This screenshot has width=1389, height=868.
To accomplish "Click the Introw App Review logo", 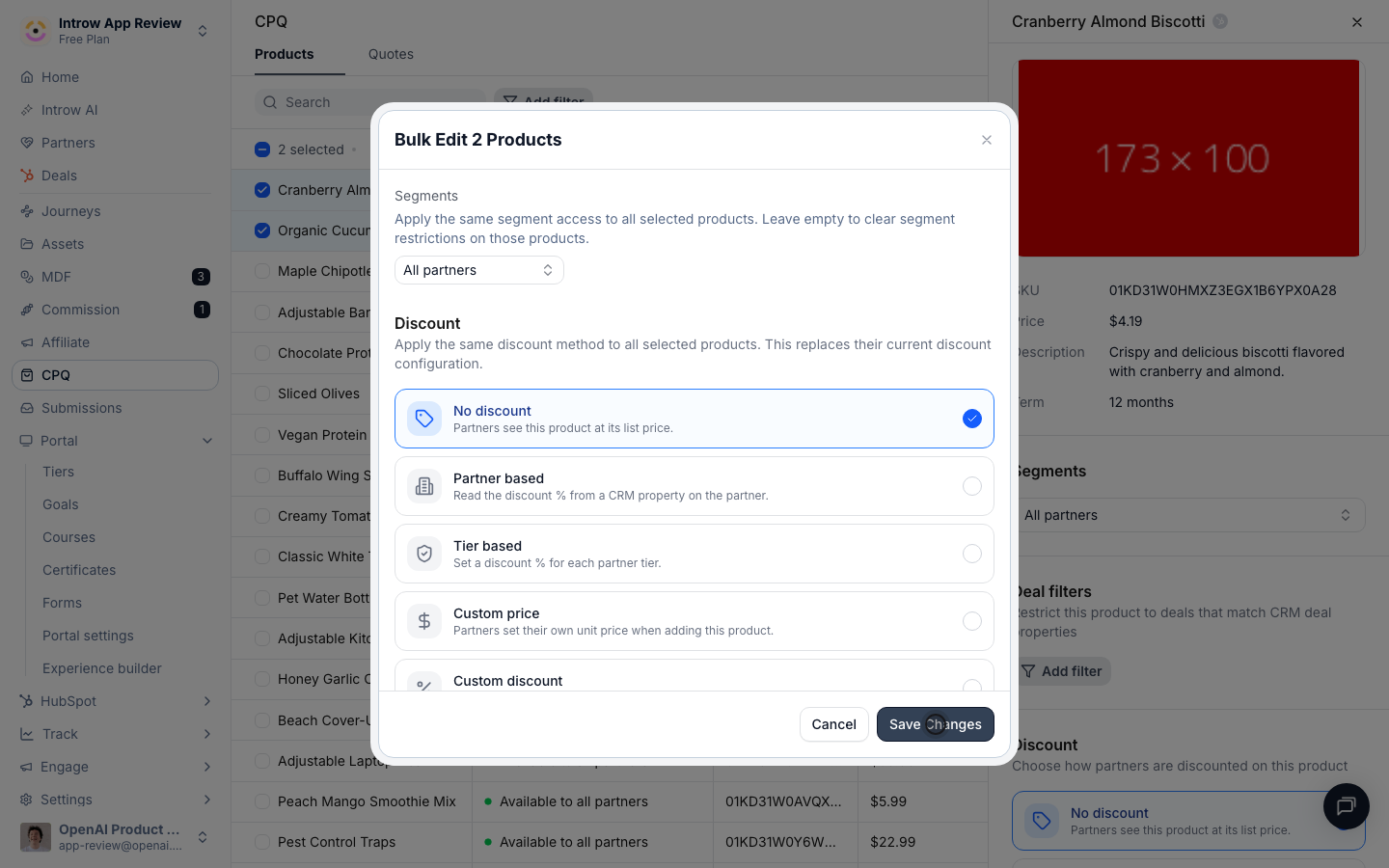I will [36, 31].
